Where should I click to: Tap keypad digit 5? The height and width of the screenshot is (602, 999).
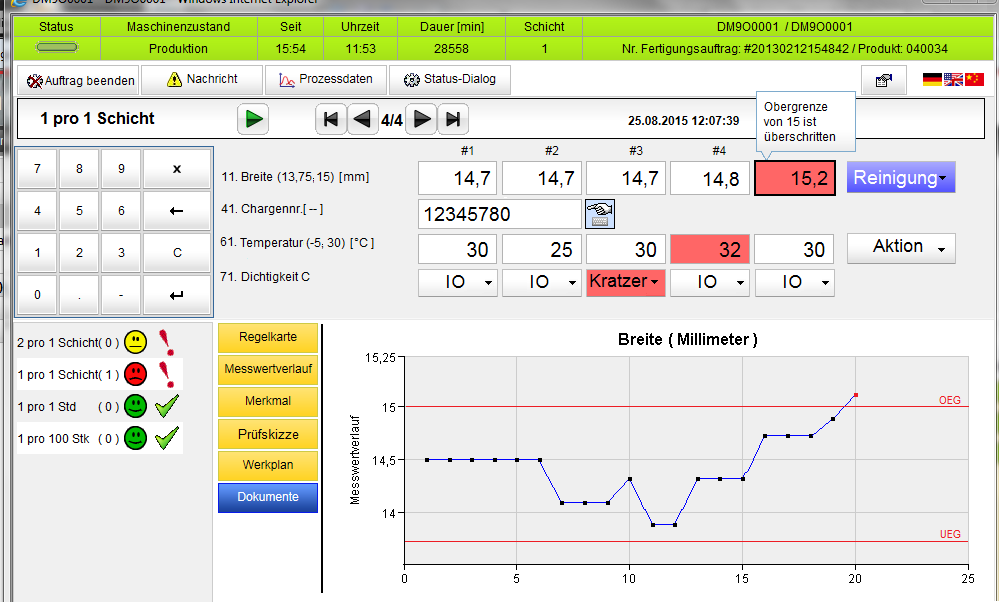(x=79, y=211)
